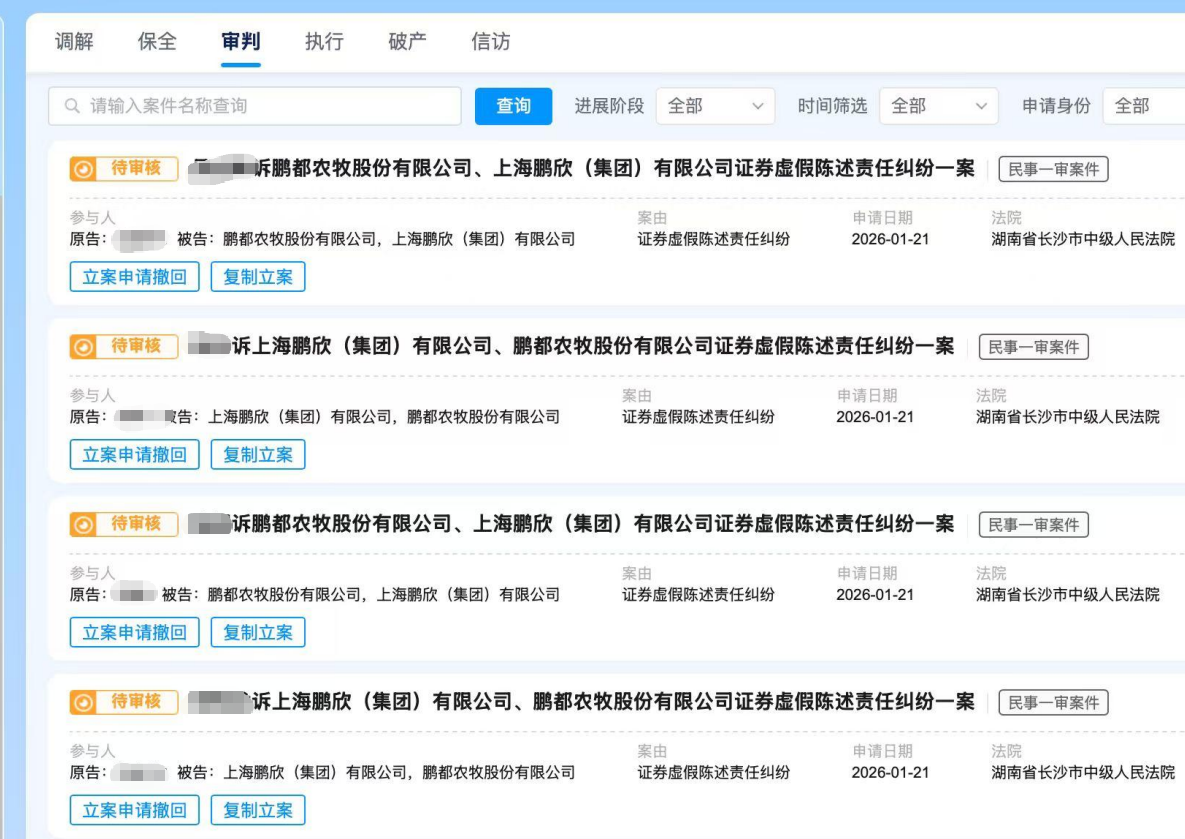1185x839 pixels.
Task: Click 立案申请撤回 on the bottom case
Action: [x=134, y=810]
